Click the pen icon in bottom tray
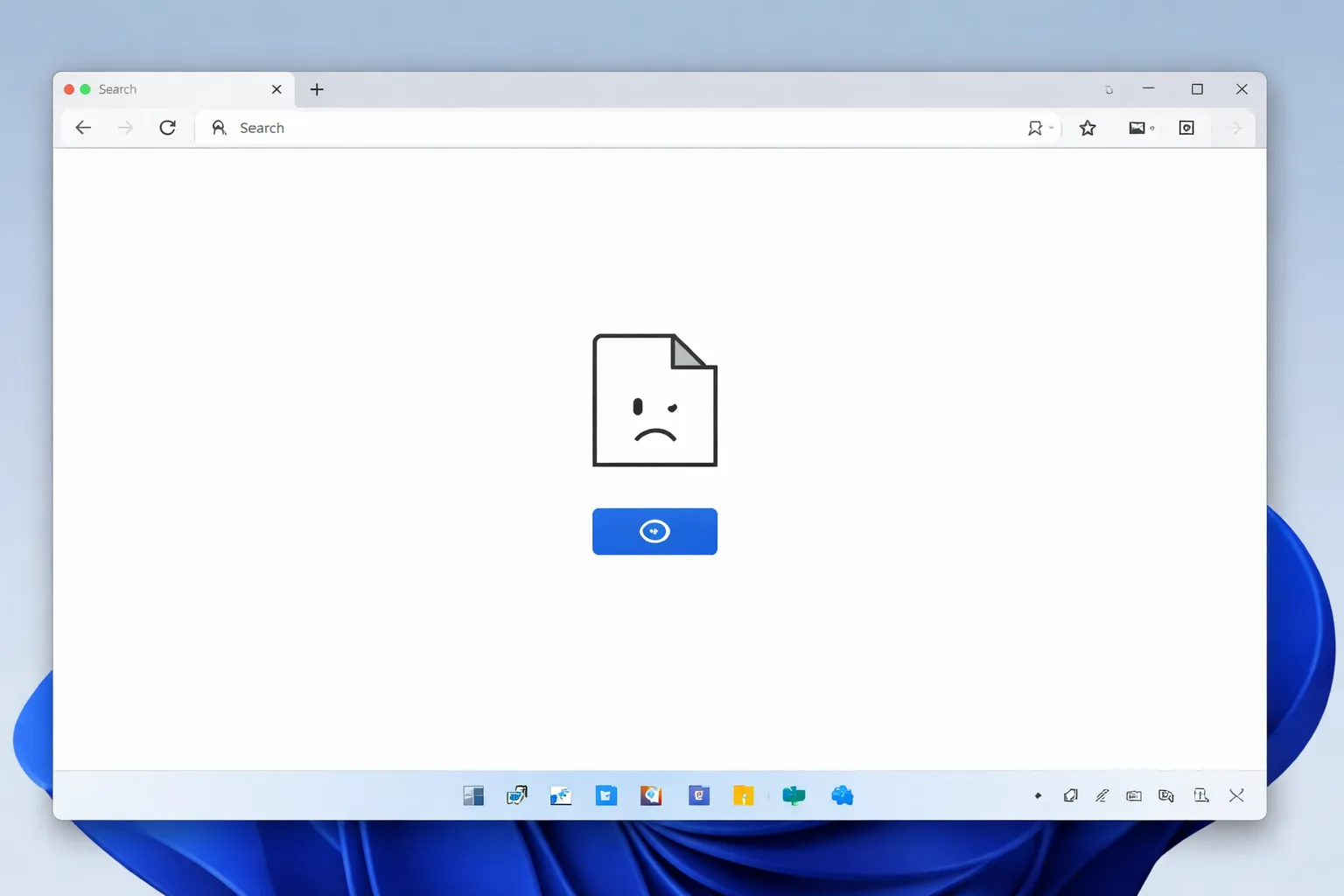 point(1102,795)
